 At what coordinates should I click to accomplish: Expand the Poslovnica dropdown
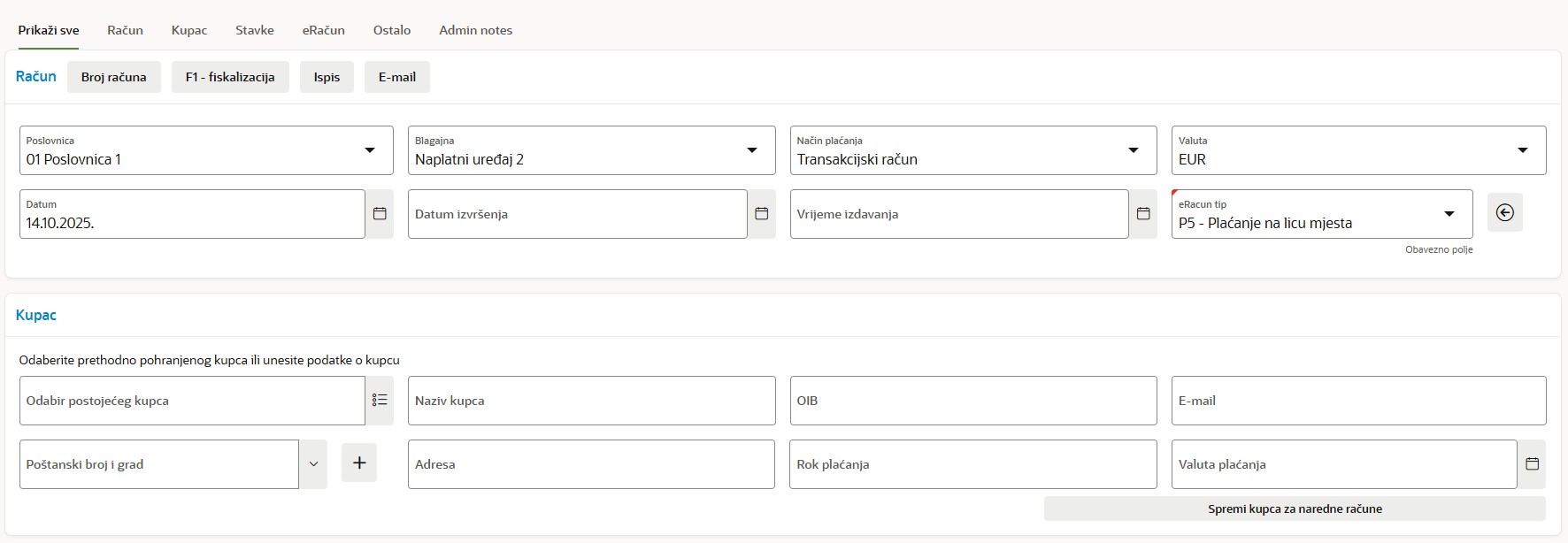pos(370,150)
